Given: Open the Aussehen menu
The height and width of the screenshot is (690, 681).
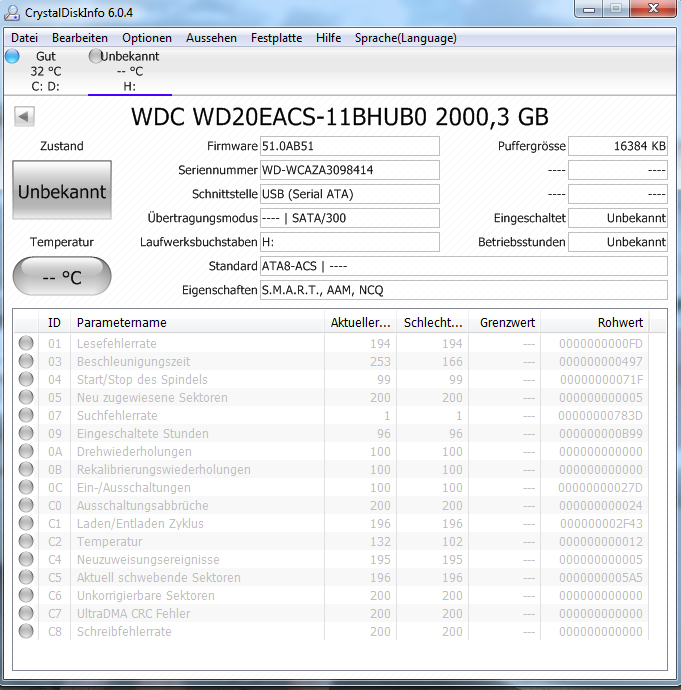Looking at the screenshot, I should pos(211,38).
